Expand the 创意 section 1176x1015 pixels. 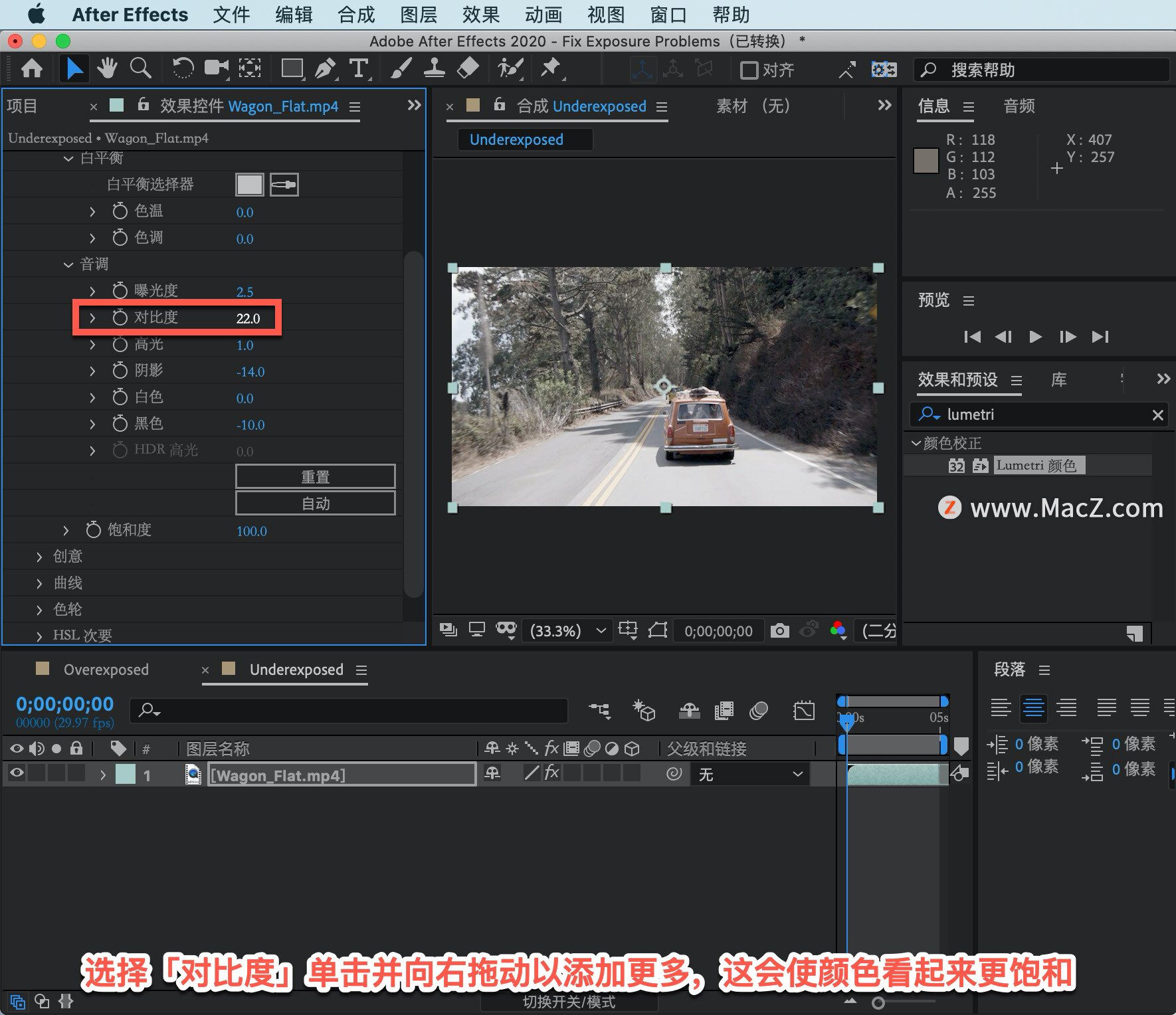point(39,557)
